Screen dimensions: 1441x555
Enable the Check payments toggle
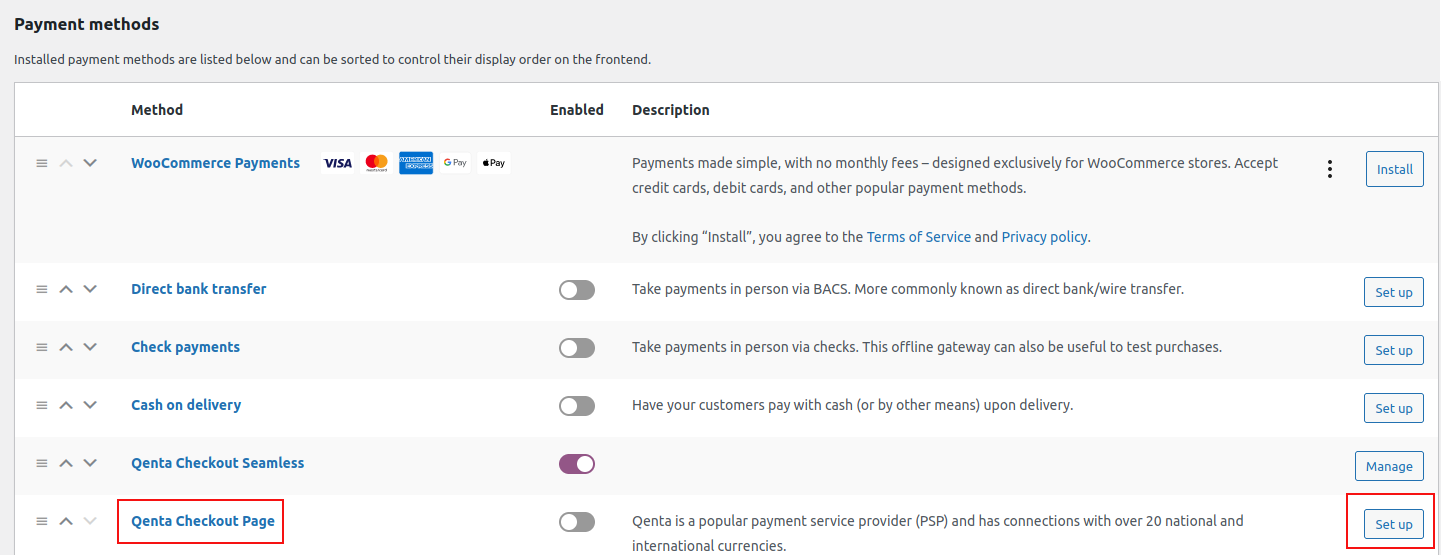[x=577, y=348]
